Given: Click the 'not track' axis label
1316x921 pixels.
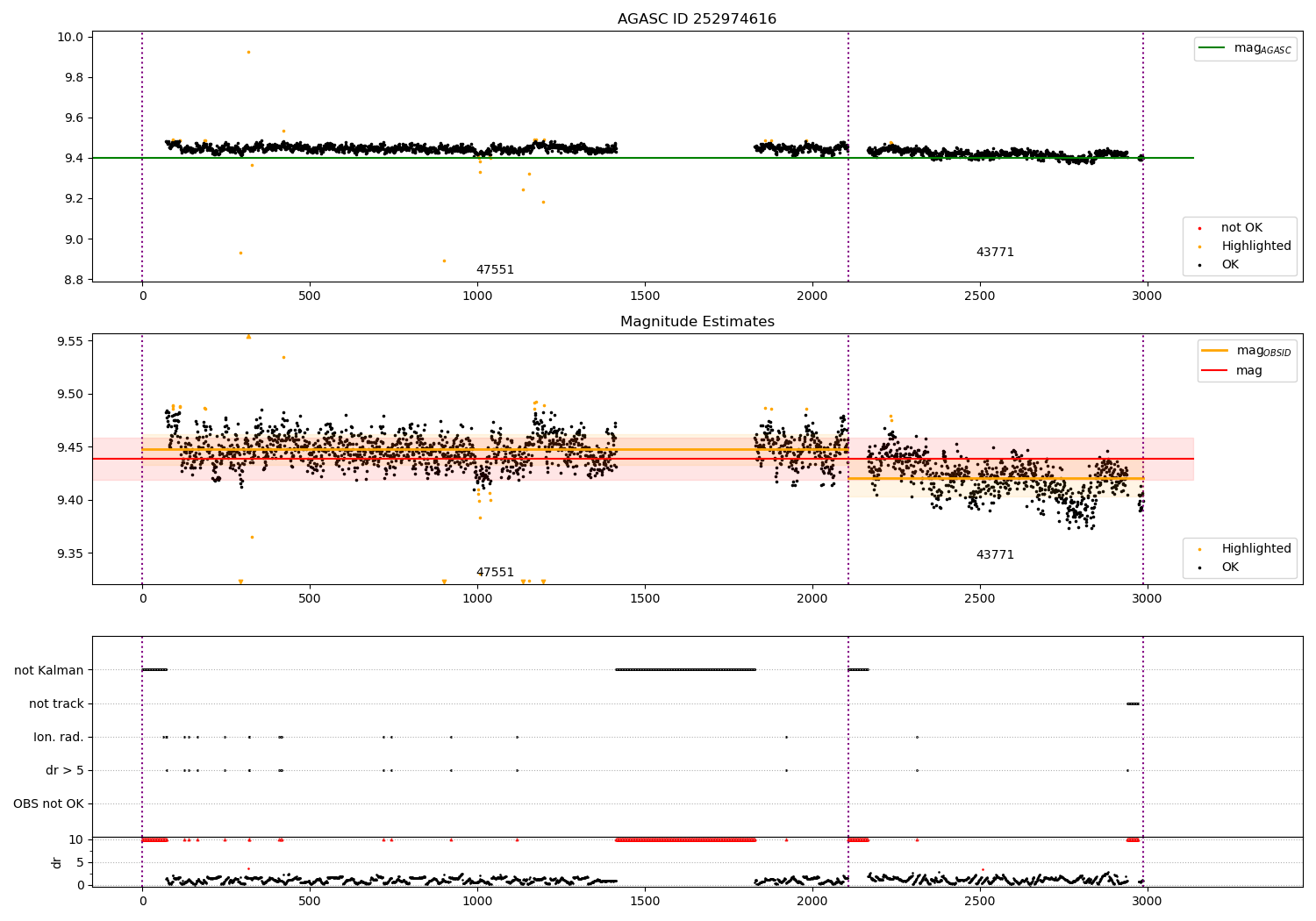Looking at the screenshot, I should point(56,703).
